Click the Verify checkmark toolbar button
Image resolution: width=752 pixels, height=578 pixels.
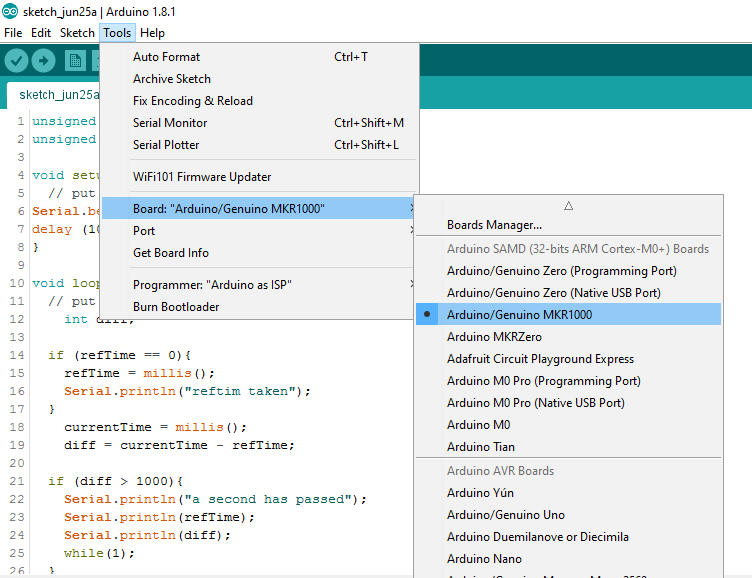tap(16, 61)
